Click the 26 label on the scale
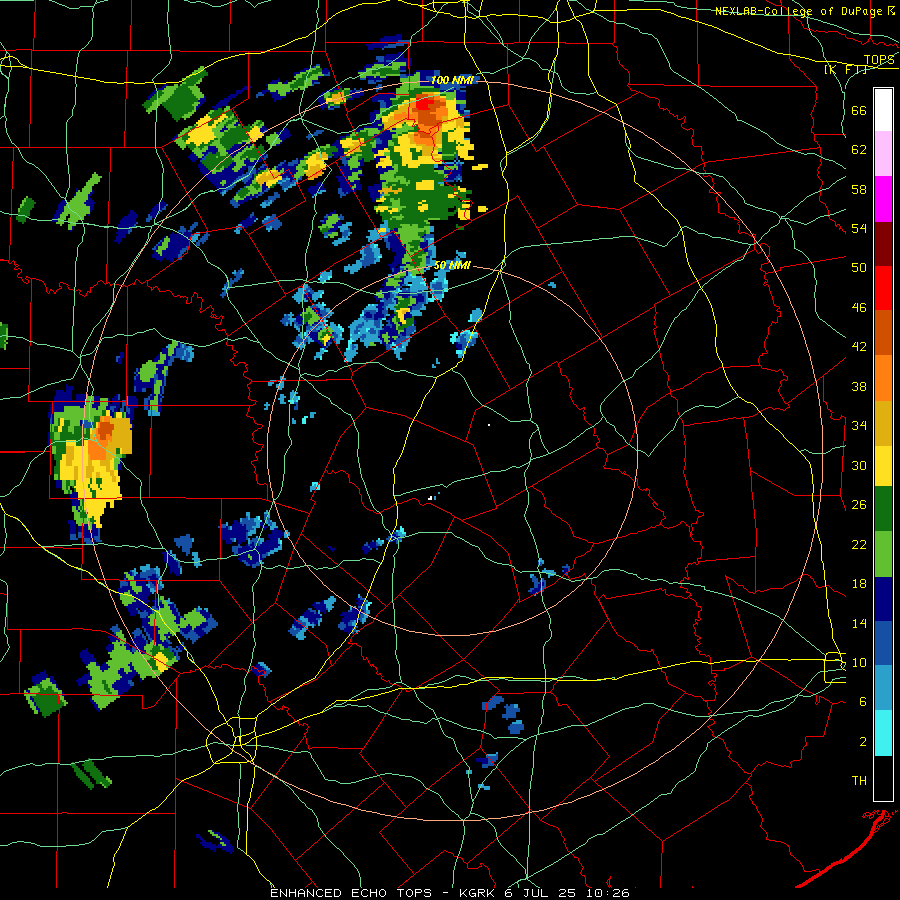 click(859, 505)
